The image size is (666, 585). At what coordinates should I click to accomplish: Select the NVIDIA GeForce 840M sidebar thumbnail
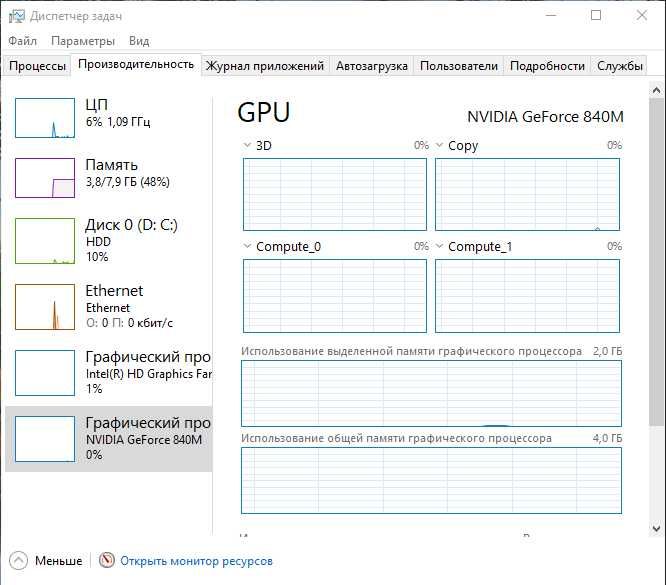pyautogui.click(x=45, y=439)
